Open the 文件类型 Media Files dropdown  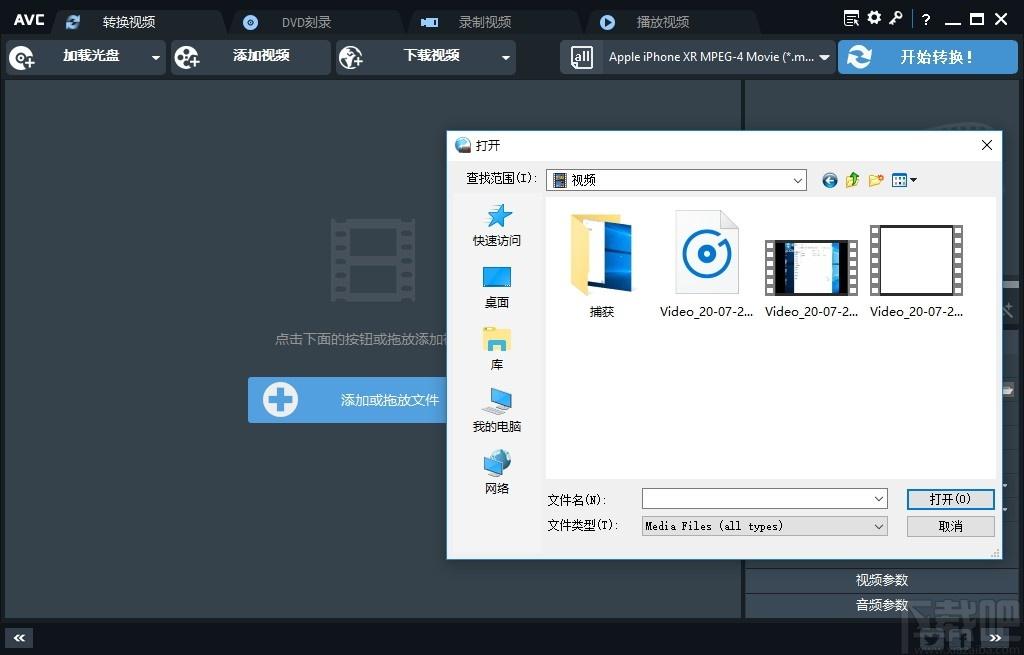point(879,526)
